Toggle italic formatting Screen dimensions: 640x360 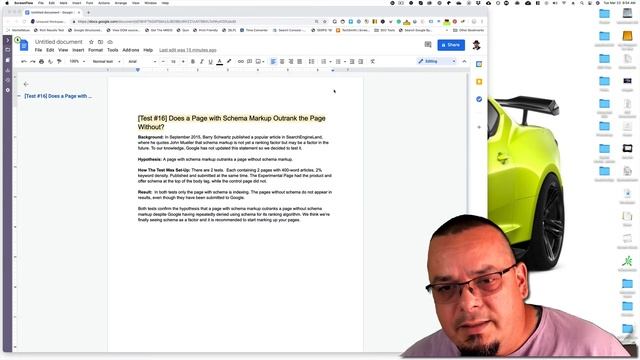[x=202, y=61]
